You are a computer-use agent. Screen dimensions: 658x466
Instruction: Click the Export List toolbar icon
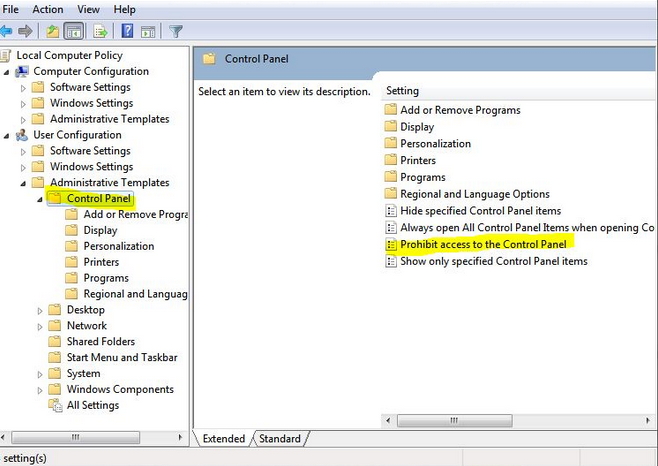(x=100, y=31)
